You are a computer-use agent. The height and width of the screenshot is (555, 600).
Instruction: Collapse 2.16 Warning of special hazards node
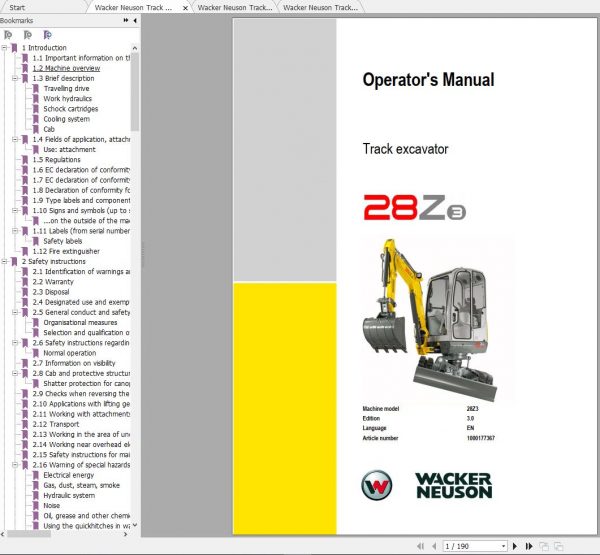click(x=15, y=465)
